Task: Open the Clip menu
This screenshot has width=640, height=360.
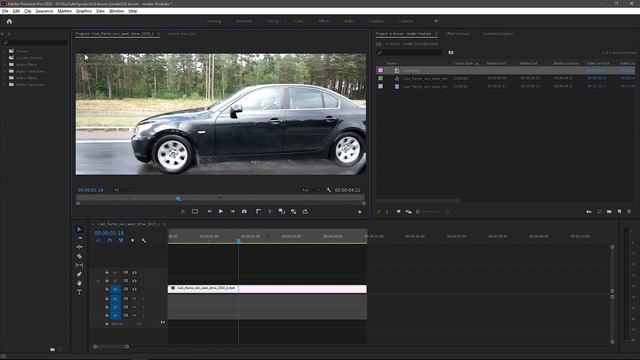Action: point(27,11)
